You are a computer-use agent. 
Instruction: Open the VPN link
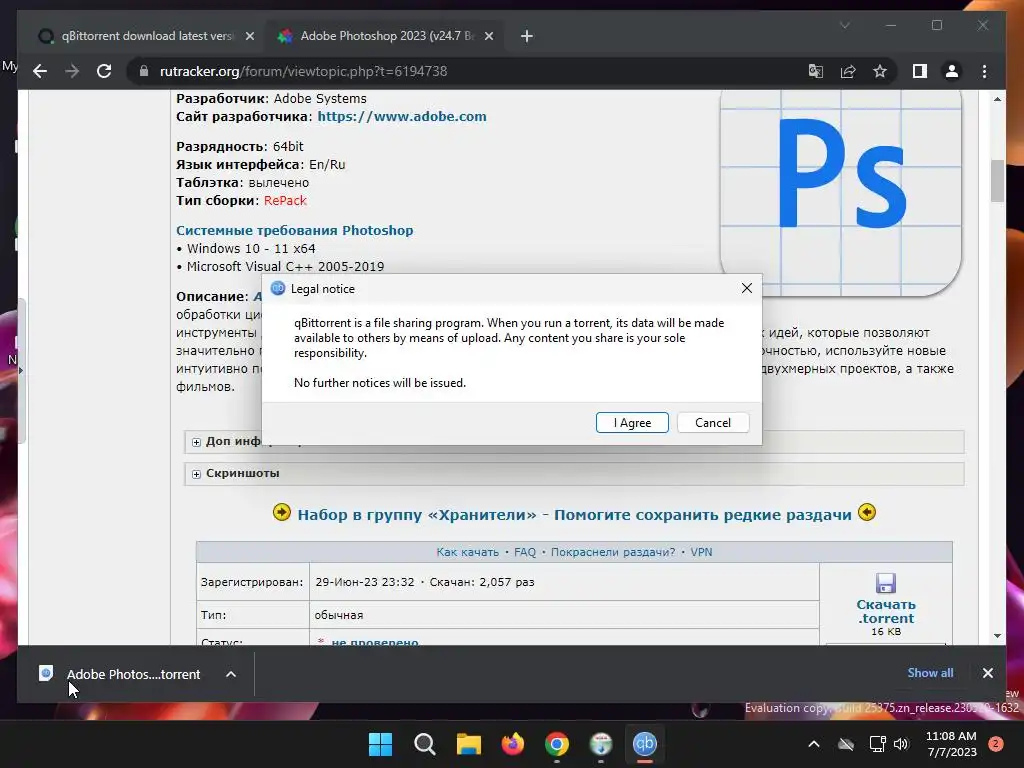(x=701, y=552)
